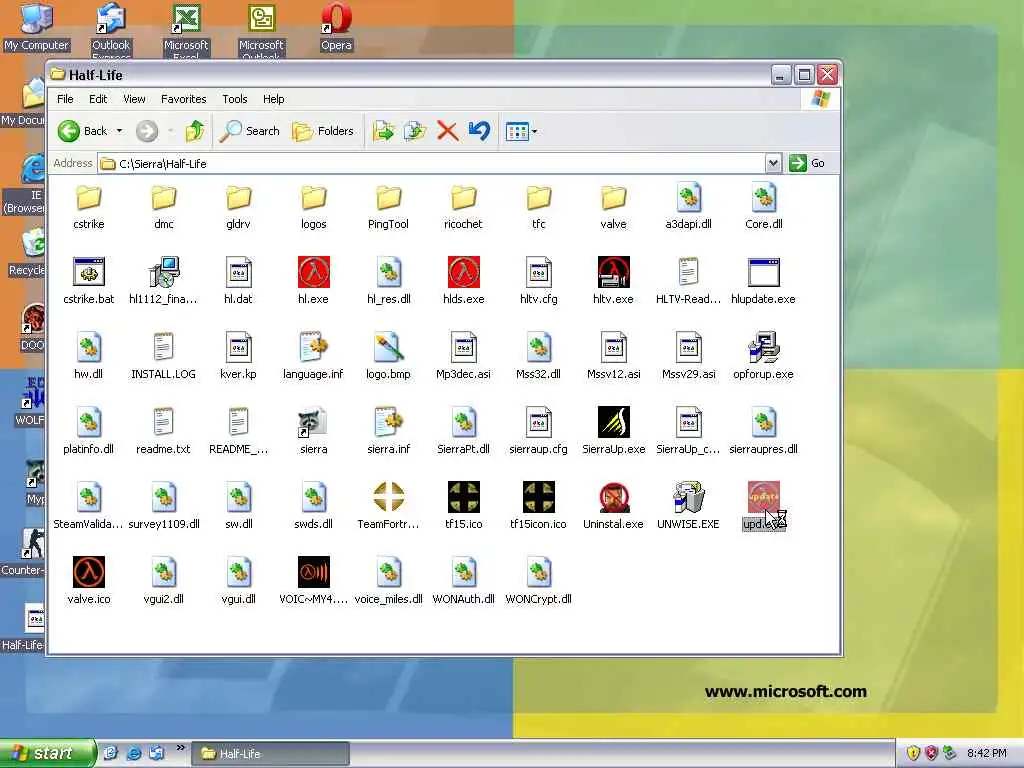Open the View menu
Image resolution: width=1024 pixels, height=768 pixels.
point(134,99)
